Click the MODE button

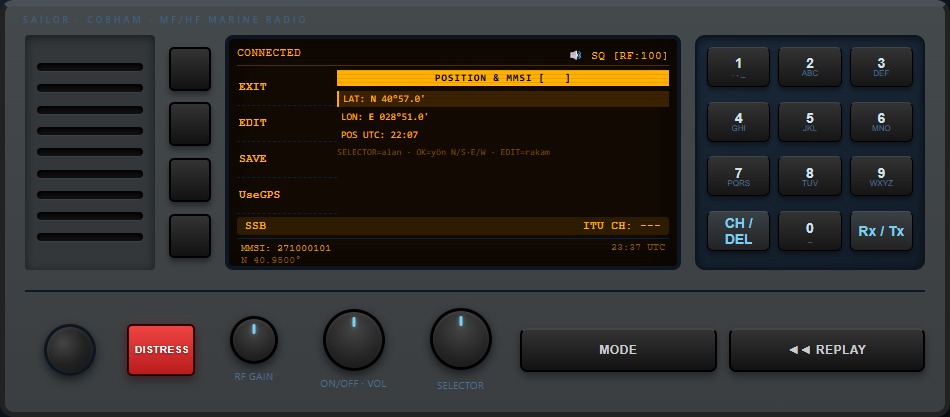(618, 350)
